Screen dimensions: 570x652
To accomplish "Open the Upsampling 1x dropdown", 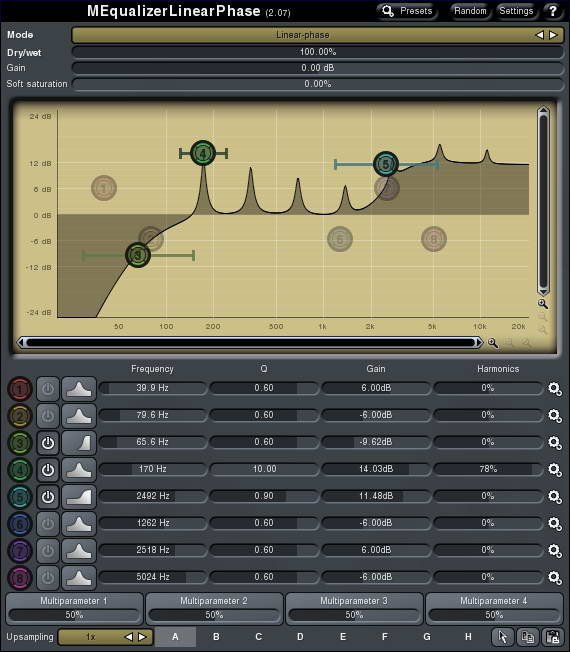I will [x=91, y=637].
